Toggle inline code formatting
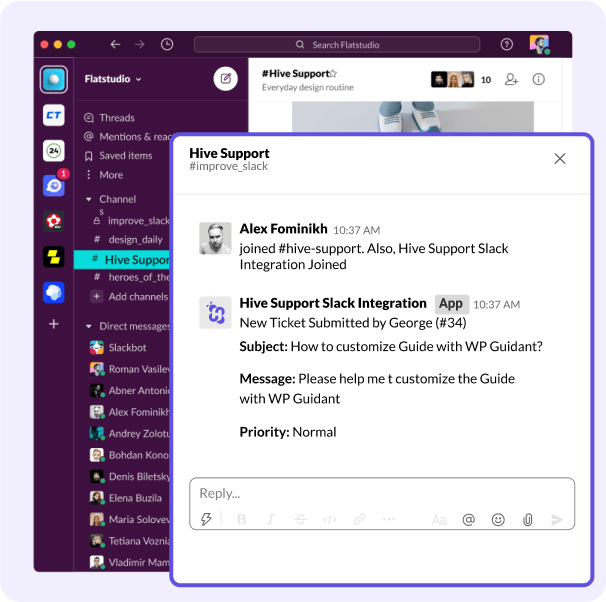Image resolution: width=606 pixels, height=602 pixels. point(330,519)
